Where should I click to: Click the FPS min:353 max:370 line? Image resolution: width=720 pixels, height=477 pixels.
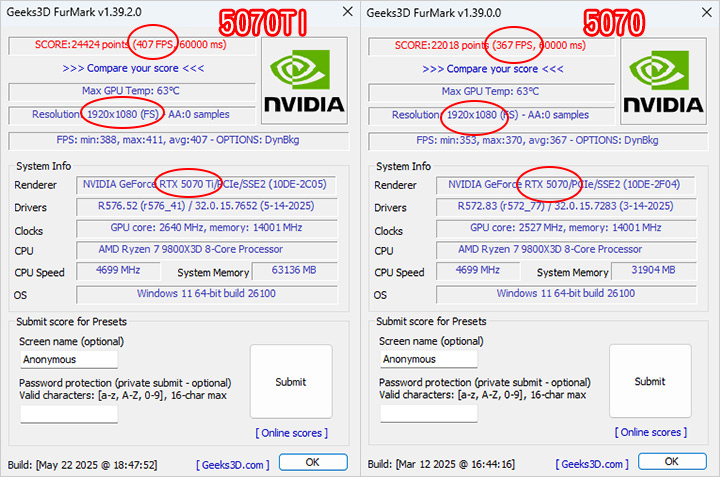point(538,140)
